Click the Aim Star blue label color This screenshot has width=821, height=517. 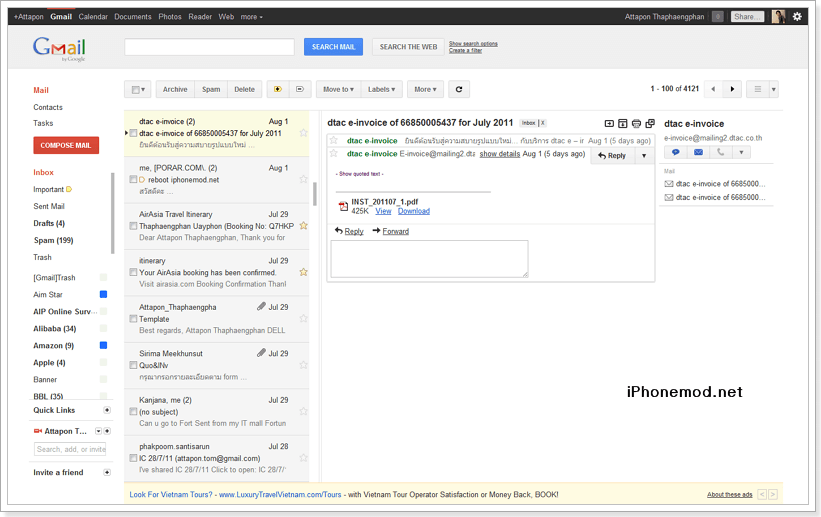[x=103, y=294]
